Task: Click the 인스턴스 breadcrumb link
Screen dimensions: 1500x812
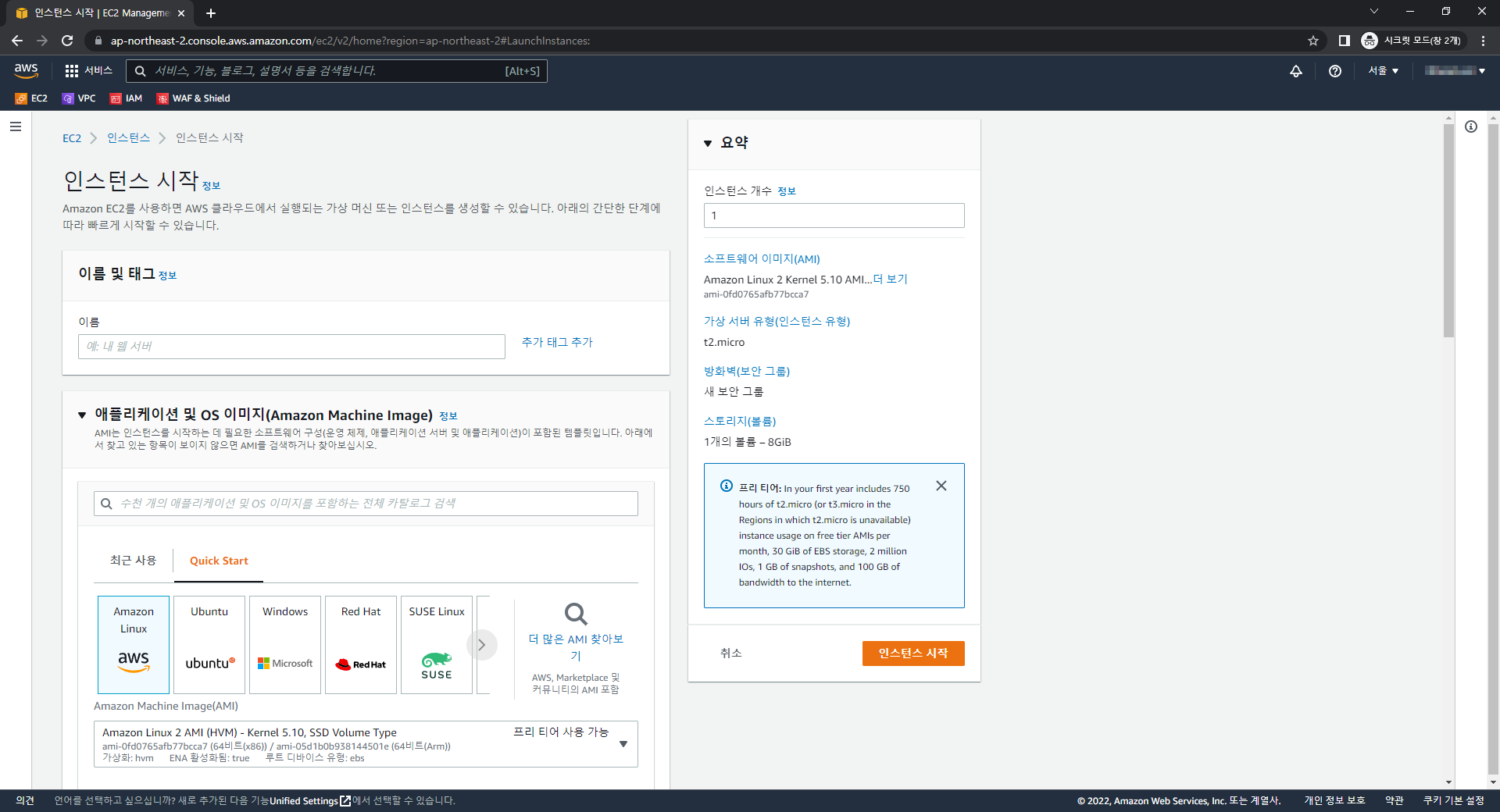Action: pos(128,138)
